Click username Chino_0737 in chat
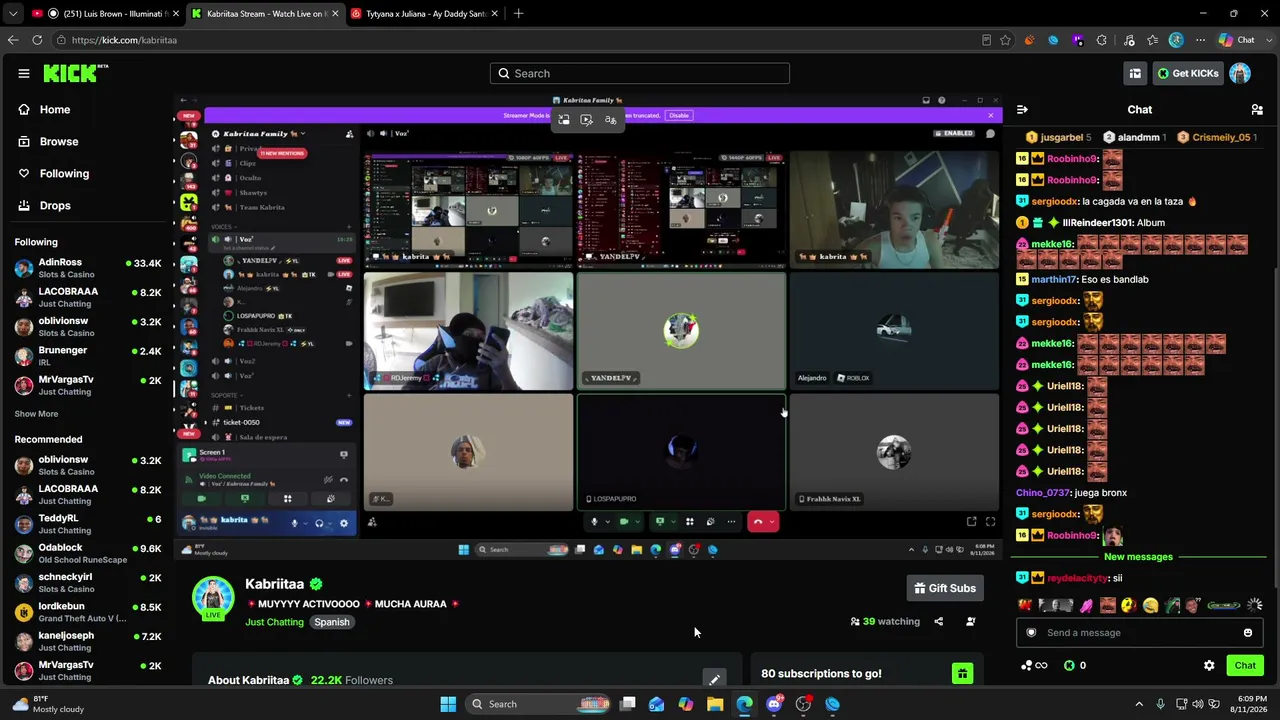This screenshot has height=720, width=1280. tap(1043, 493)
